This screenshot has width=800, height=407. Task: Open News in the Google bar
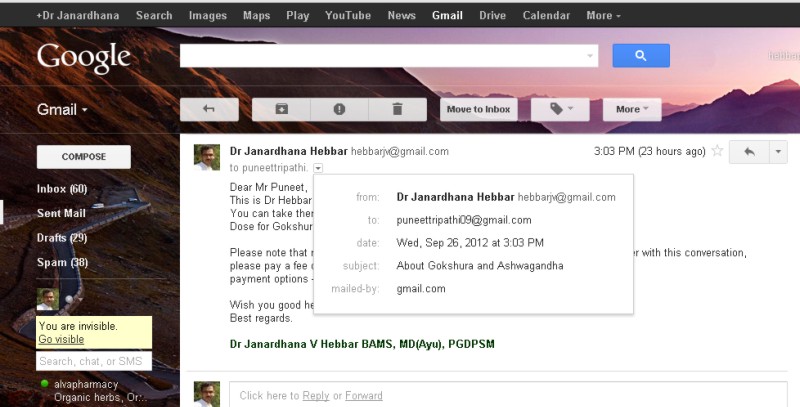point(402,15)
